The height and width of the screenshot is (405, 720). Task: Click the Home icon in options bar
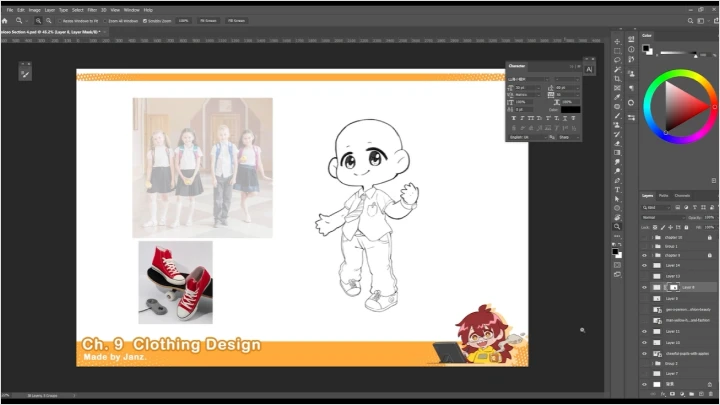point(6,20)
